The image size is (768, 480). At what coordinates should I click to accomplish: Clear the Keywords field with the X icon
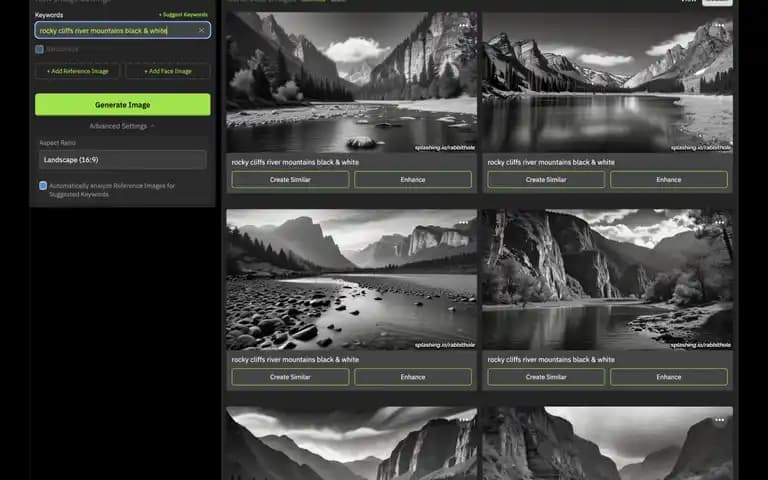click(x=201, y=30)
